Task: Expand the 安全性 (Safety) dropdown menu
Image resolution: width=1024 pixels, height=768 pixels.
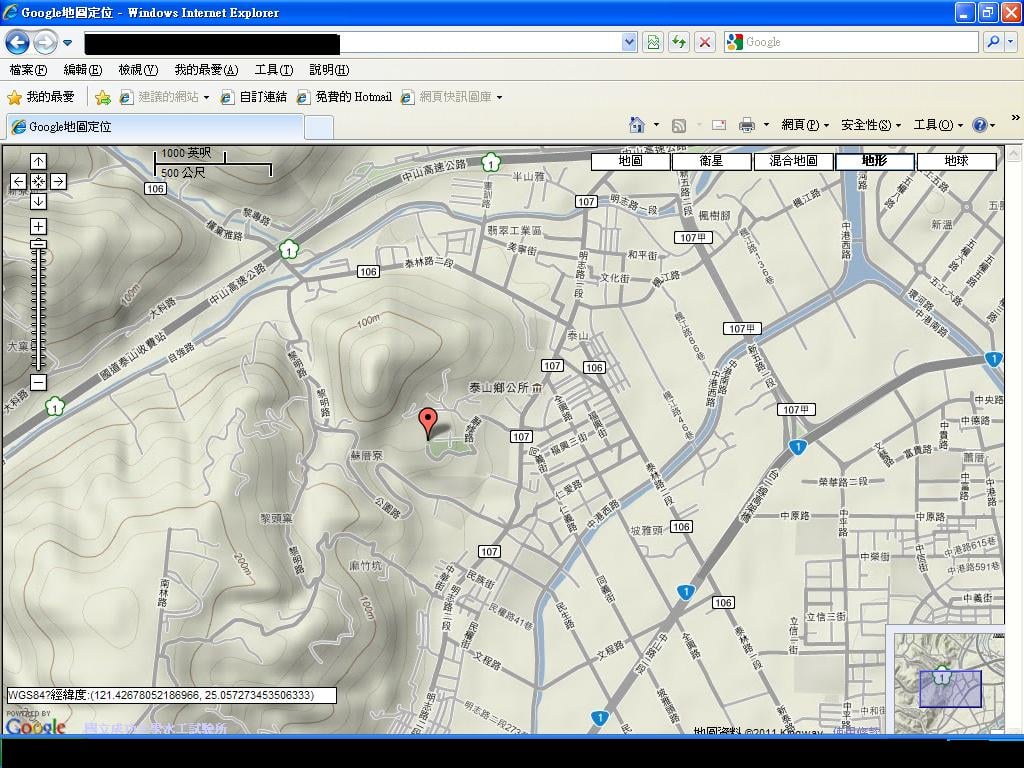Action: point(871,125)
